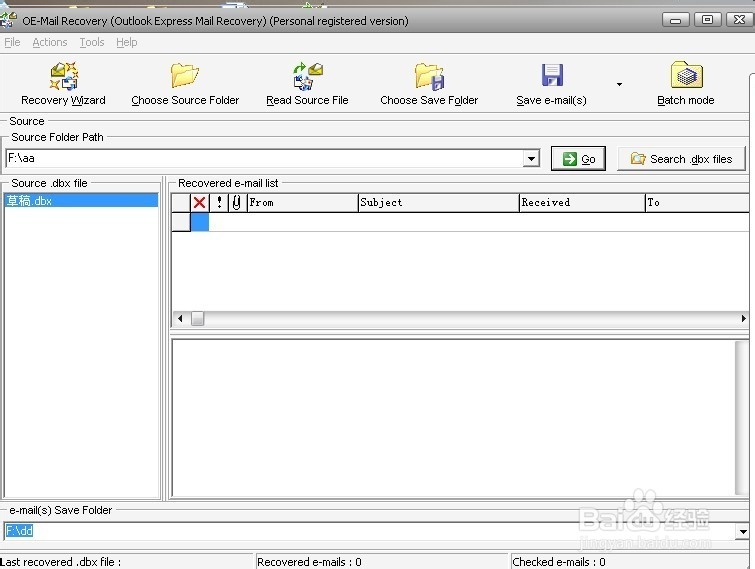Viewport: 755px width, 569px height.
Task: Sort by the To column
Action: [697, 203]
